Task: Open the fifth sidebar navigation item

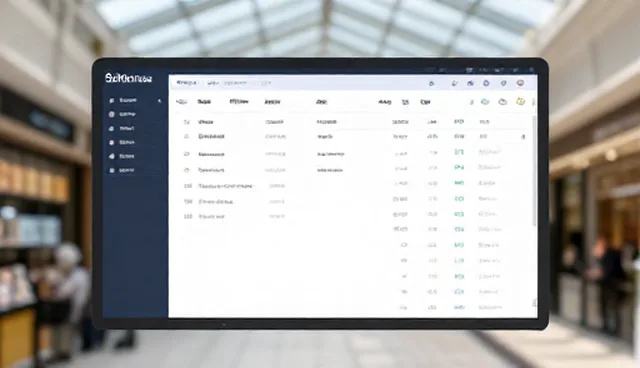Action: click(122, 156)
